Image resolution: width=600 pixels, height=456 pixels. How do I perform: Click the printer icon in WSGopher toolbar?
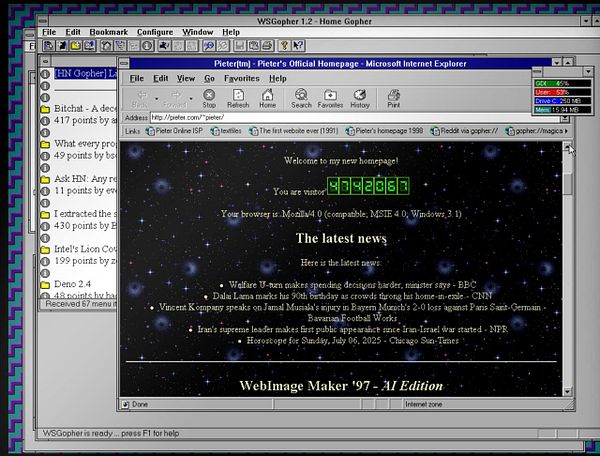pyautogui.click(x=267, y=46)
